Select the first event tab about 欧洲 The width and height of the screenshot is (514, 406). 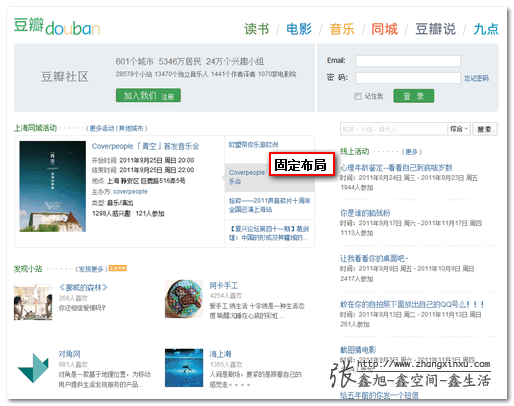[x=253, y=145]
